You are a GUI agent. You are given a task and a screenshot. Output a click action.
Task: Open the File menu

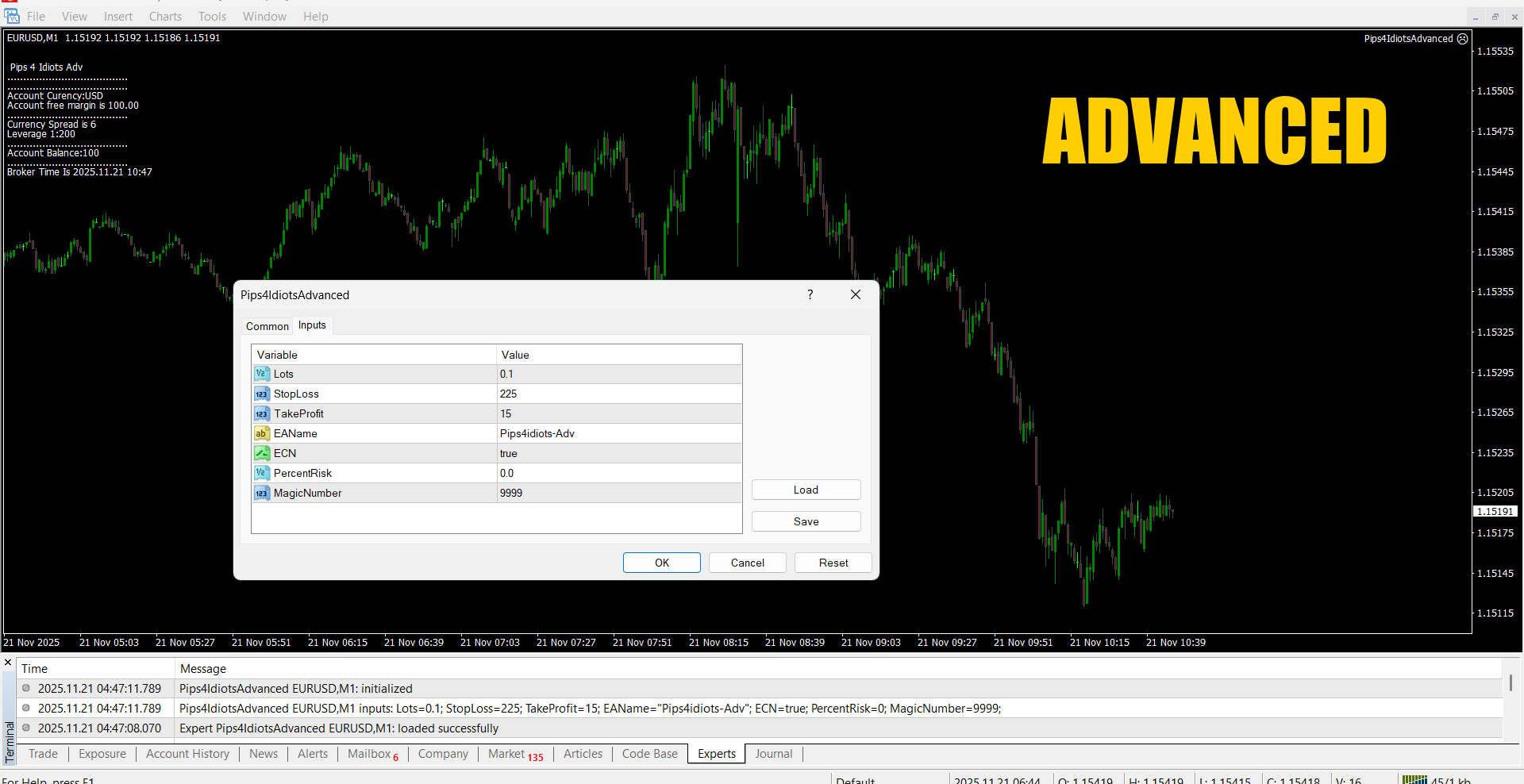(37, 17)
